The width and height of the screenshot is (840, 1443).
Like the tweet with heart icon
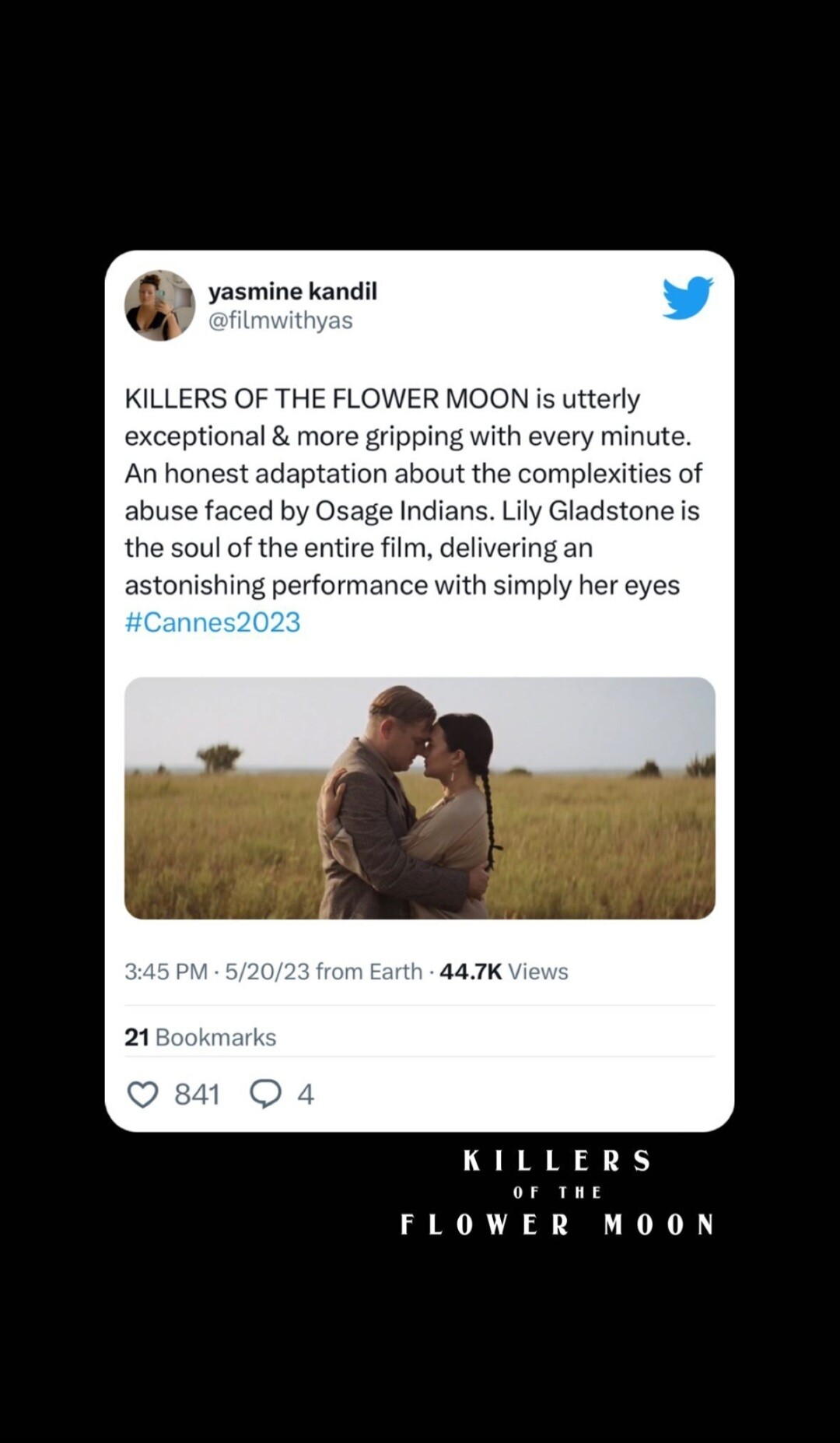point(142,1095)
